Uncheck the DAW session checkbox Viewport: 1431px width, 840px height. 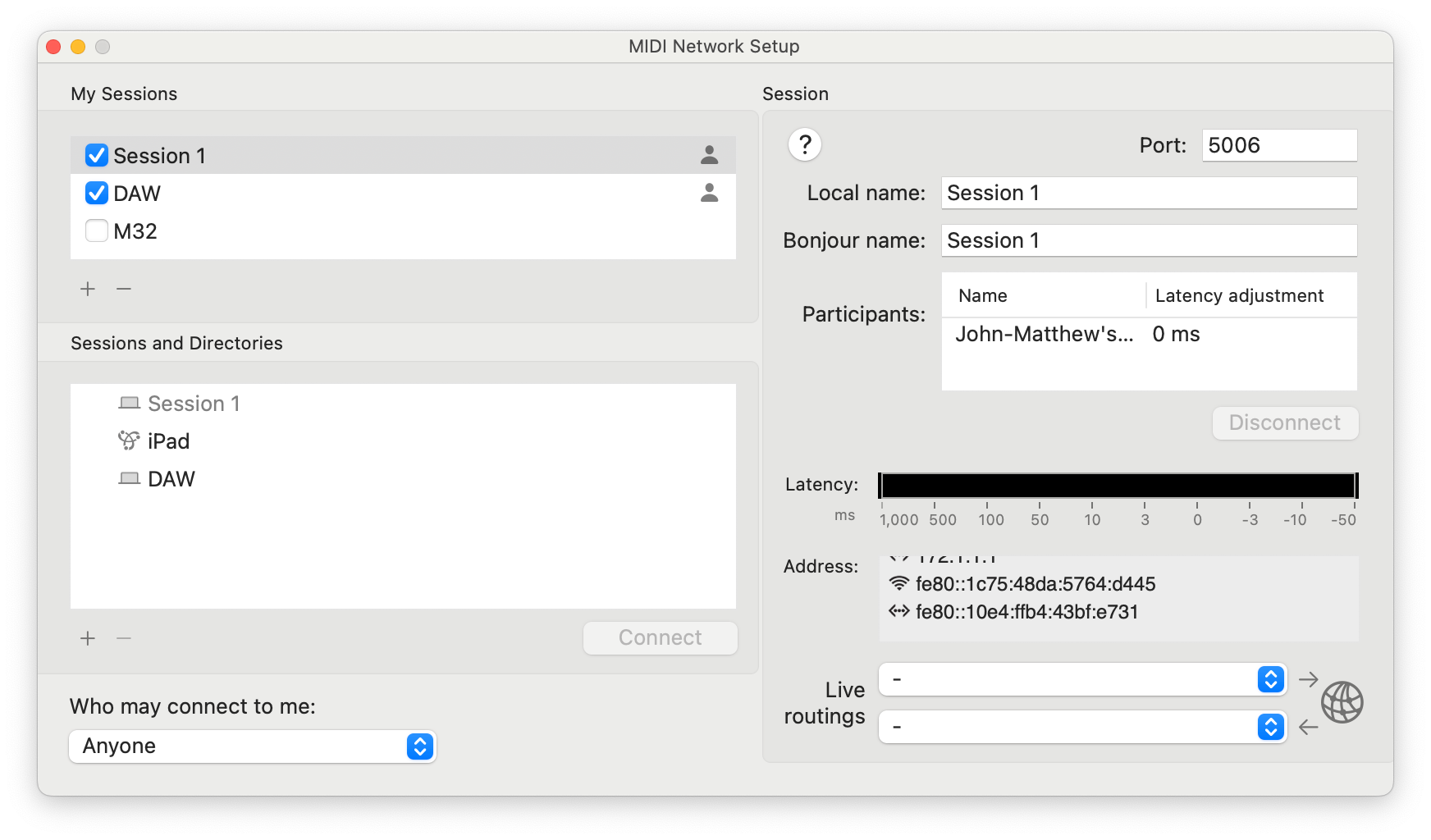click(x=97, y=193)
